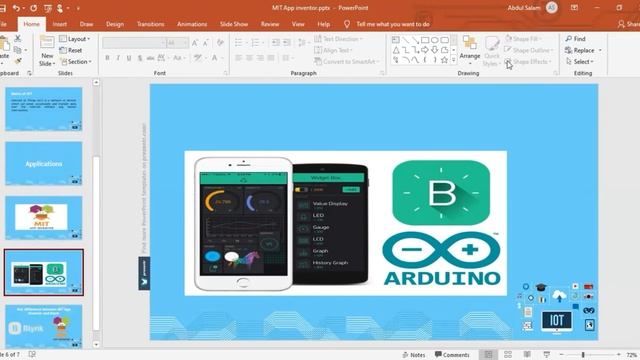The image size is (640, 360).
Task: Click Find in Editing group
Action: (576, 39)
